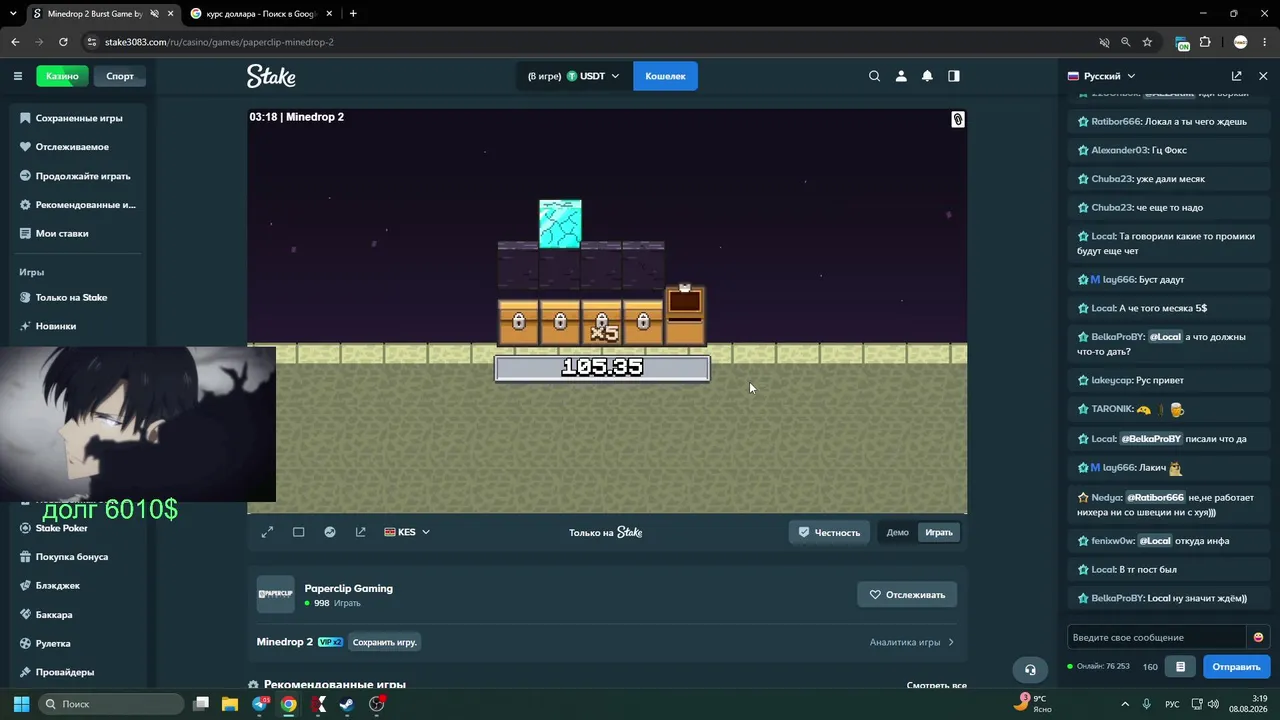Open the Русский chat language dropdown

click(x=1102, y=76)
